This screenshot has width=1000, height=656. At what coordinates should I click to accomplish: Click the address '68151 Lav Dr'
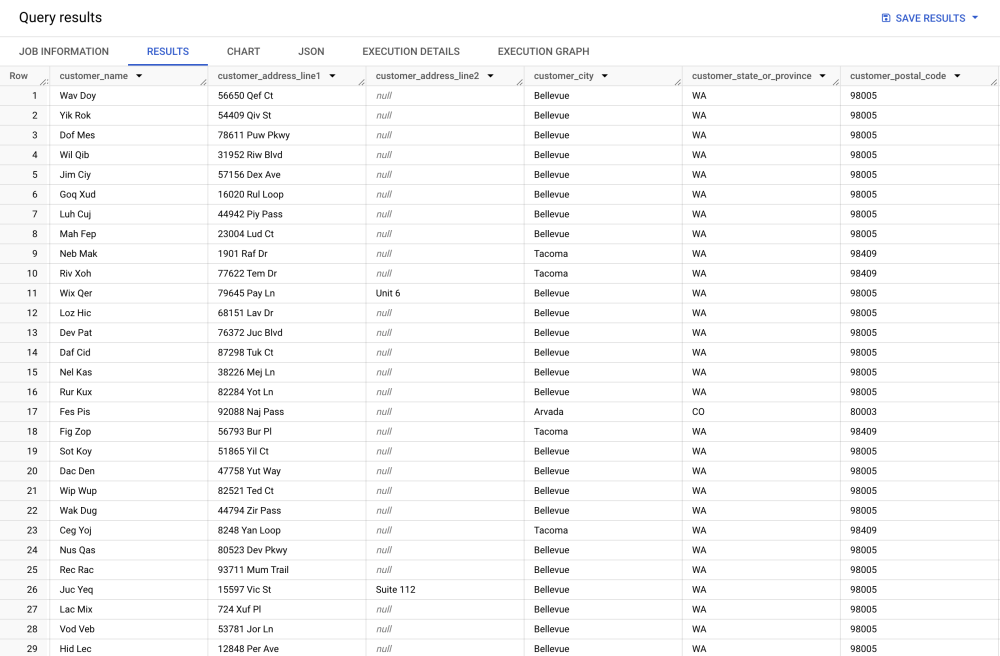[x=246, y=313]
